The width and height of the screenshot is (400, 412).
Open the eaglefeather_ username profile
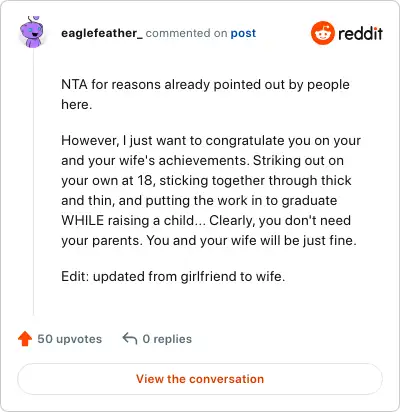coord(102,33)
